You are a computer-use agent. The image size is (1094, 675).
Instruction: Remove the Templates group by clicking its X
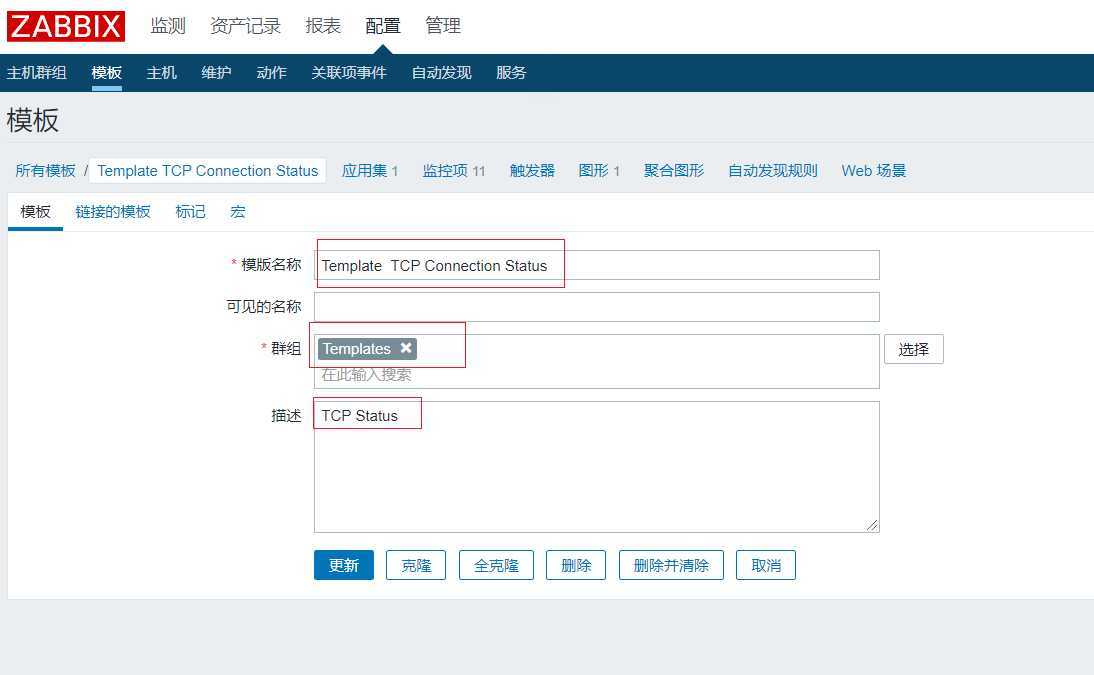406,349
